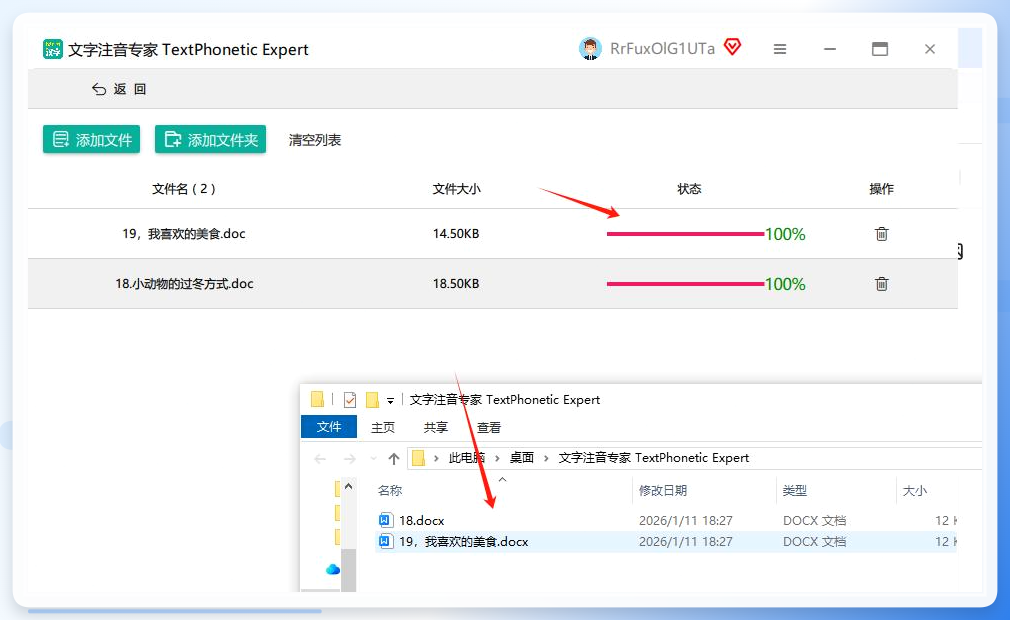Screen dimensions: 1010x620
Task: Click the navigation pane scroll-up arrow
Action: click(348, 486)
